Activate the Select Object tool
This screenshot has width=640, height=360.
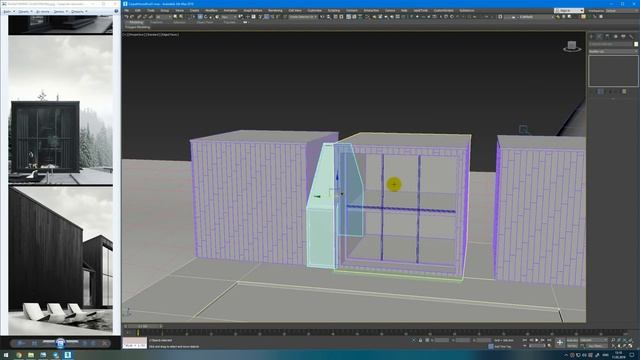tap(175, 17)
